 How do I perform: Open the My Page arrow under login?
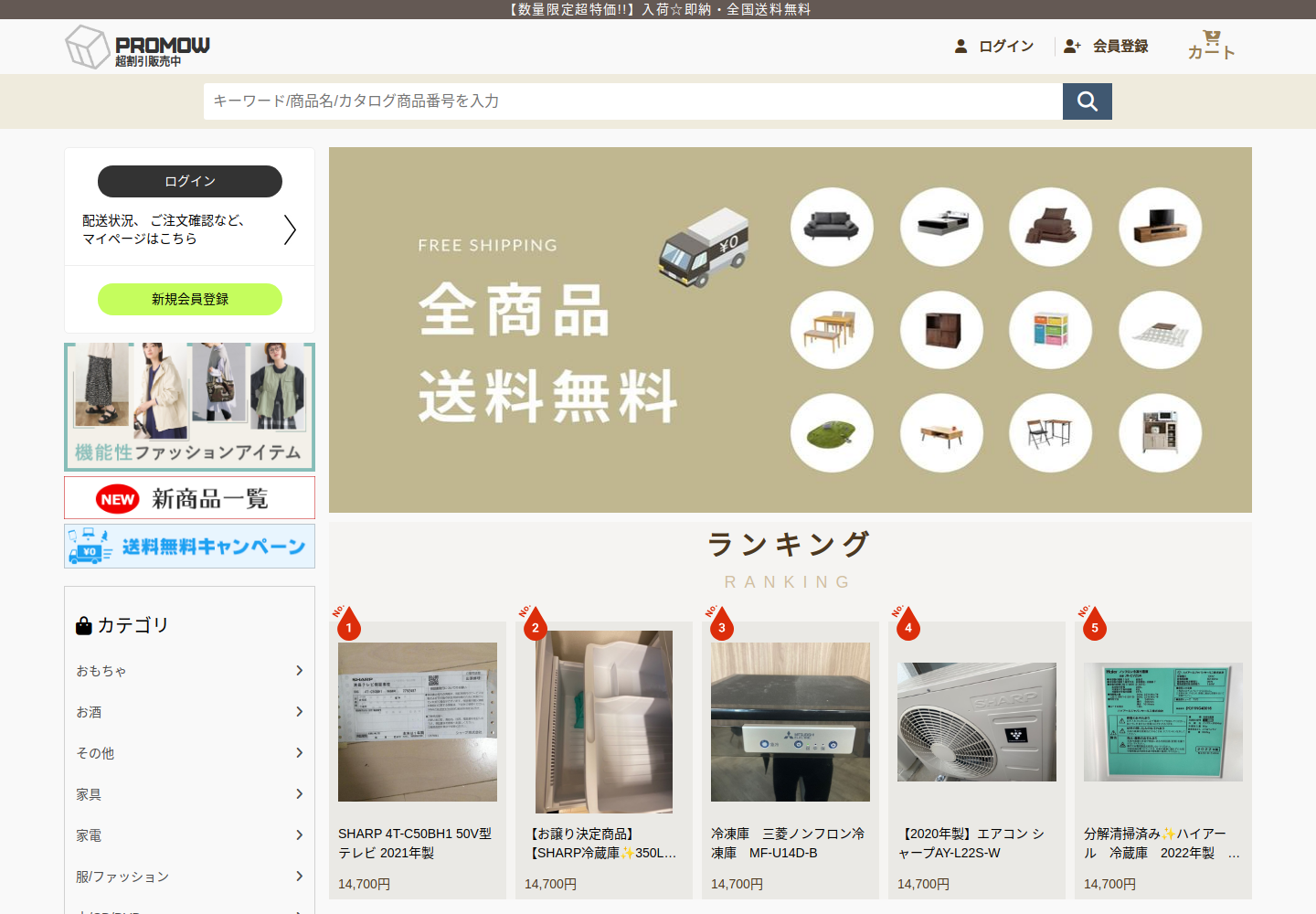tap(290, 229)
